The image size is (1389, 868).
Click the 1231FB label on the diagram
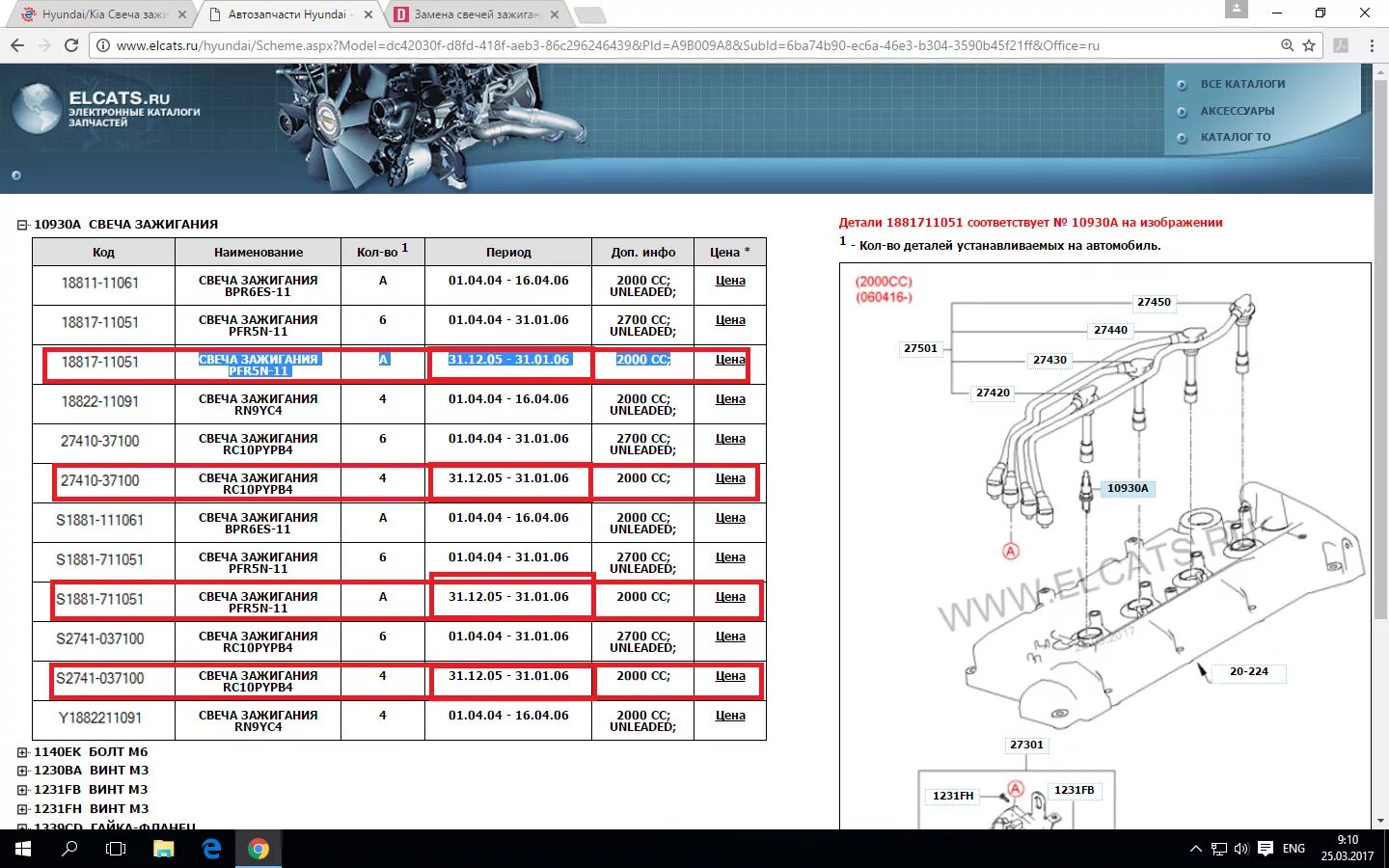coord(1074,790)
